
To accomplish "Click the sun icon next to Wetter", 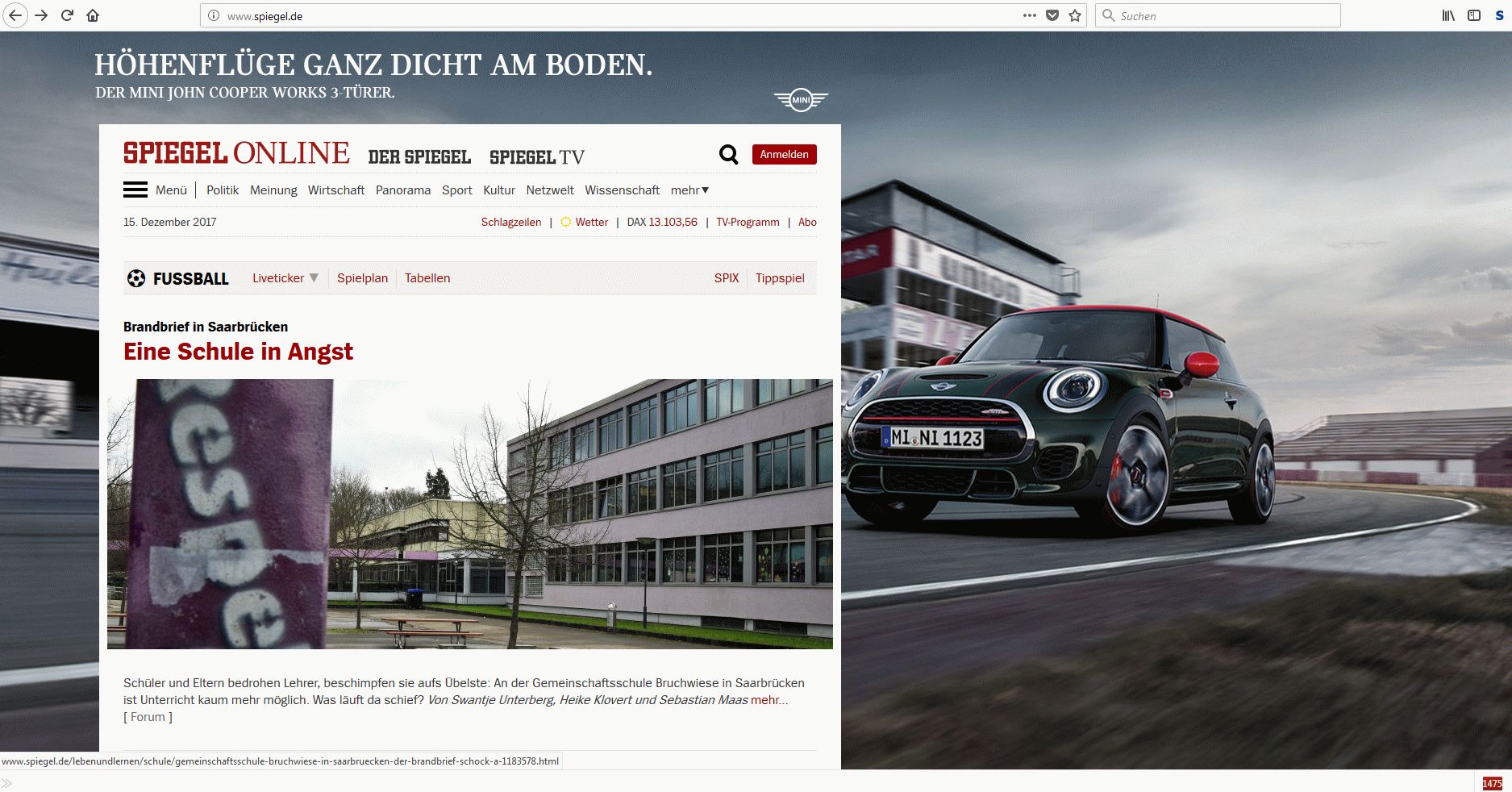I will click(x=566, y=222).
